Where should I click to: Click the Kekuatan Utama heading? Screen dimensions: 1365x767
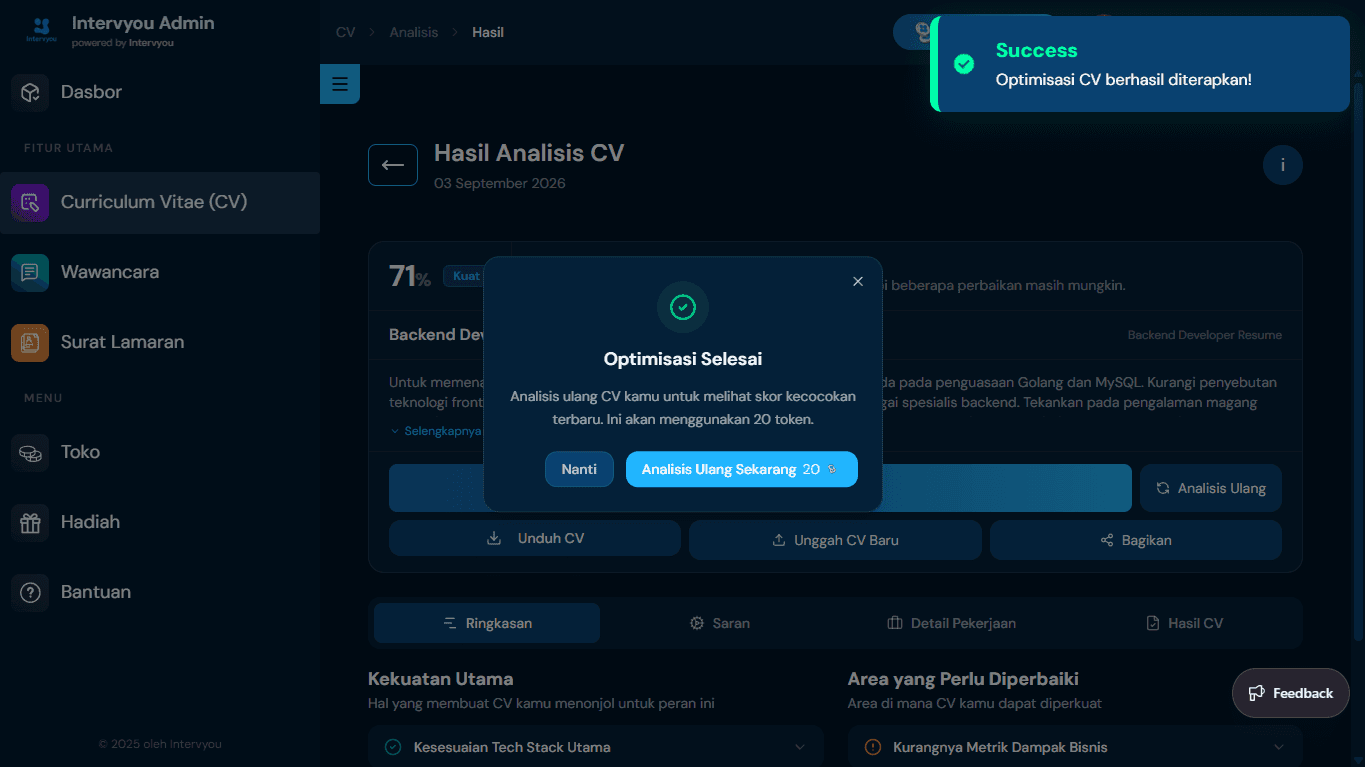click(x=441, y=680)
